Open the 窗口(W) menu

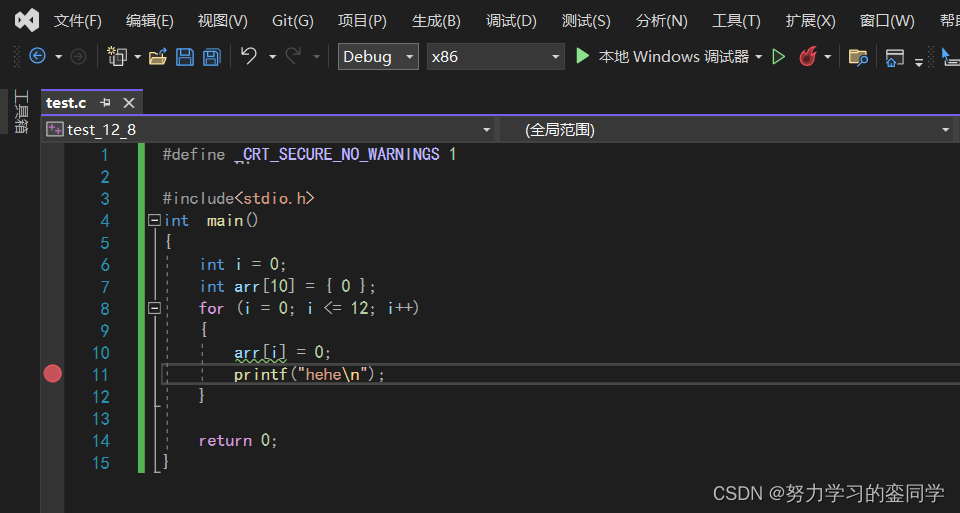[887, 21]
